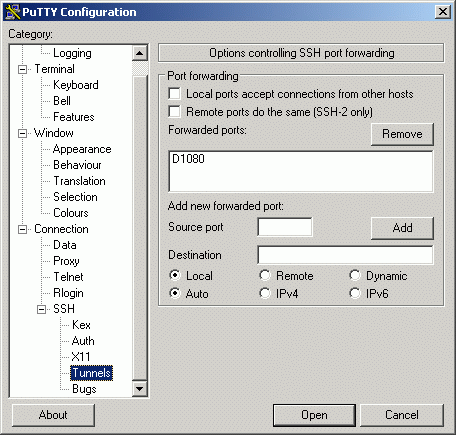Open the Auth settings category
The height and width of the screenshot is (435, 456).
(x=83, y=341)
